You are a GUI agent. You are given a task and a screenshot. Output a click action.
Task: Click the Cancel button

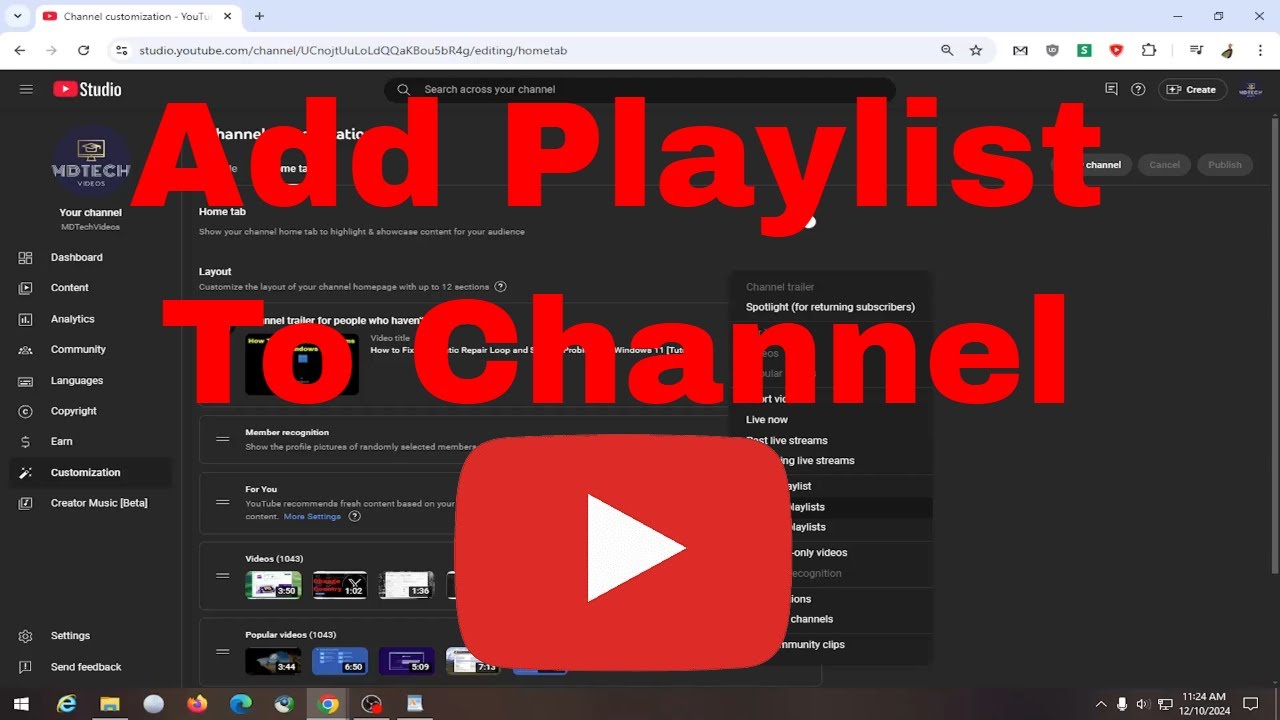point(1164,165)
